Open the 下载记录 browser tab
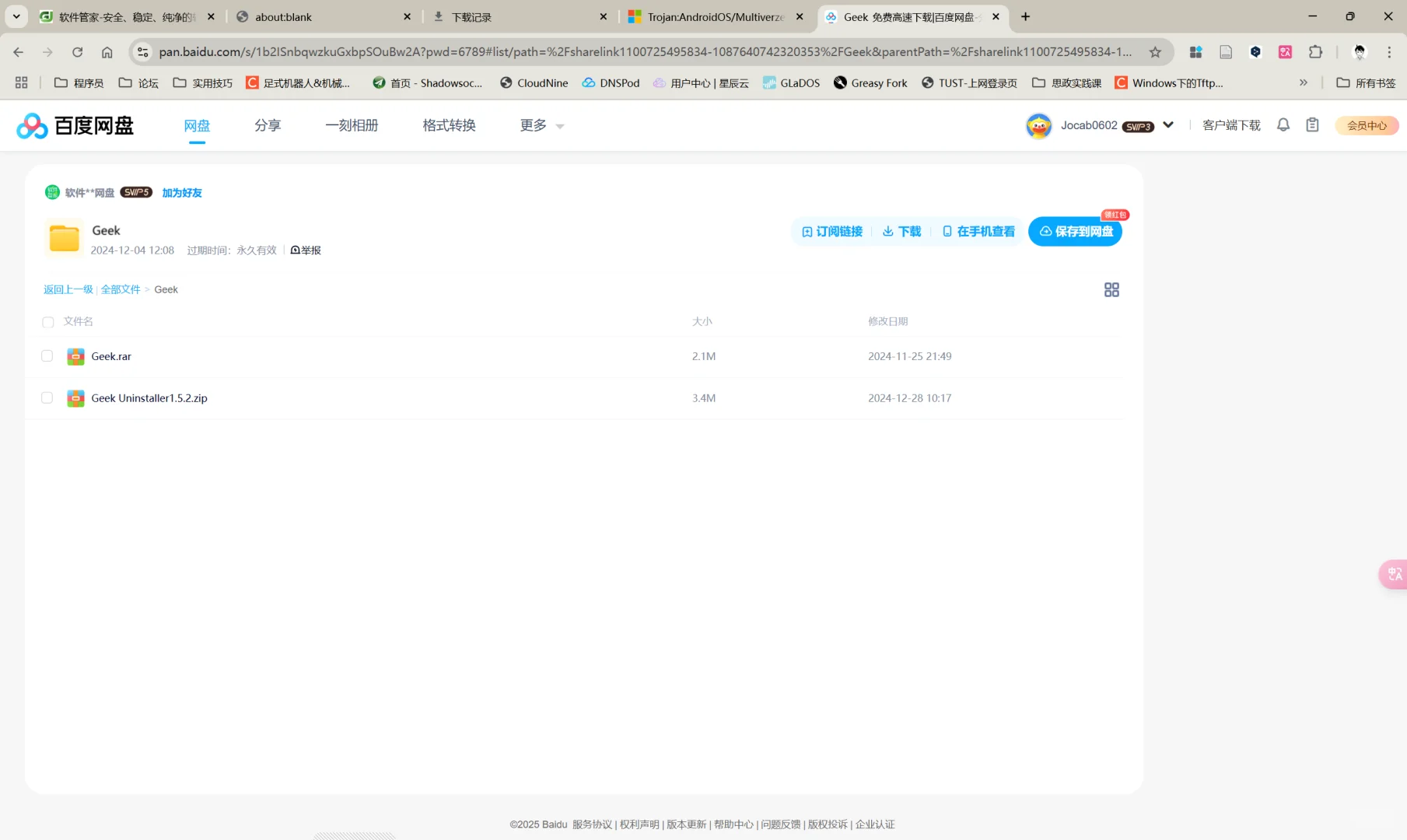The image size is (1407, 840). pyautogui.click(x=471, y=16)
